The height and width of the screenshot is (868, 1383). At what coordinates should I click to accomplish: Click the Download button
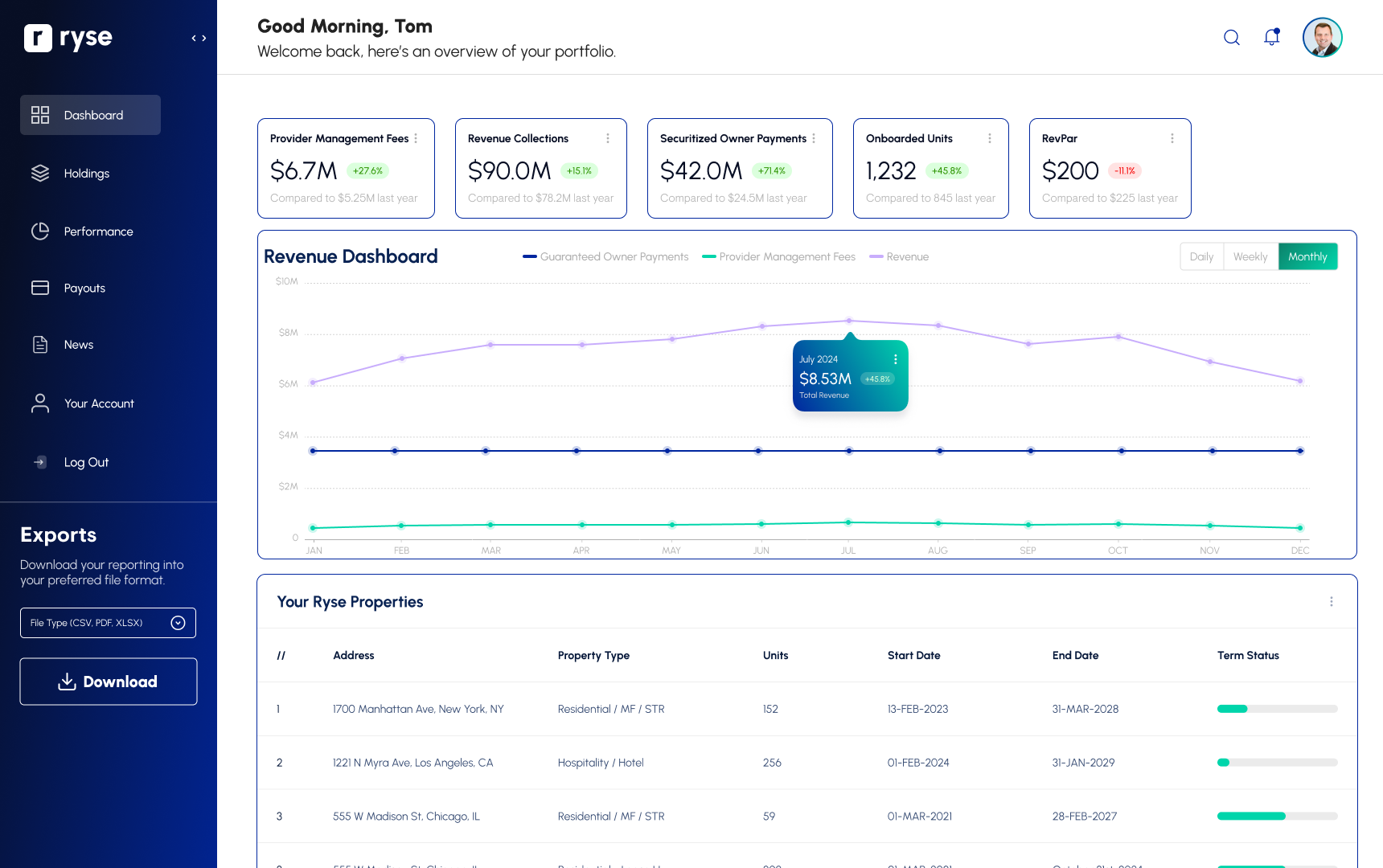(109, 682)
